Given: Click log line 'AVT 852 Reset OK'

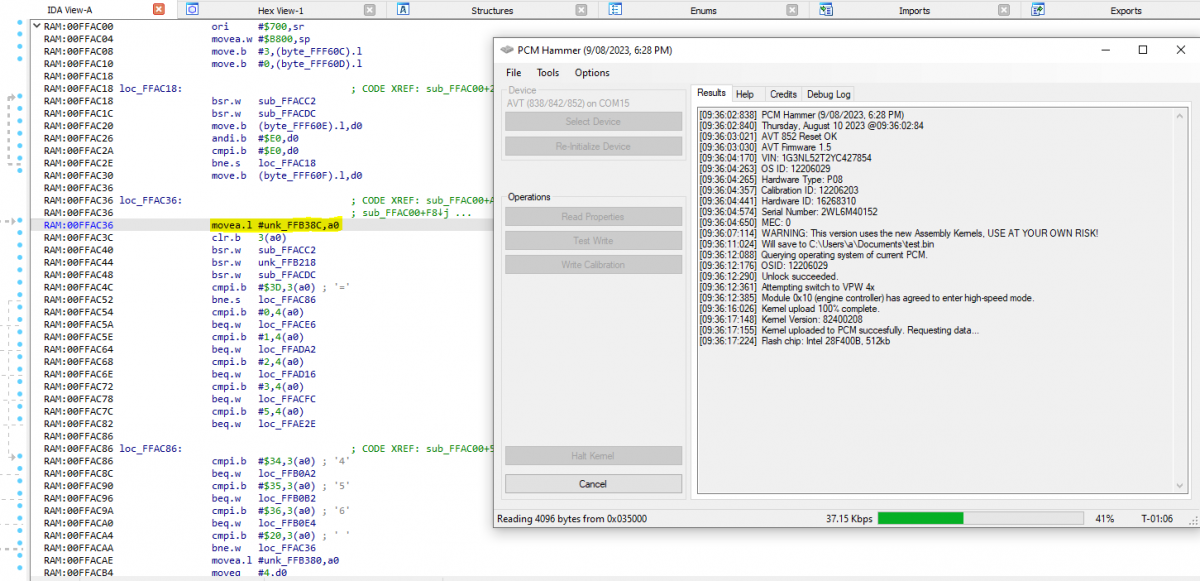Looking at the screenshot, I should 768,136.
